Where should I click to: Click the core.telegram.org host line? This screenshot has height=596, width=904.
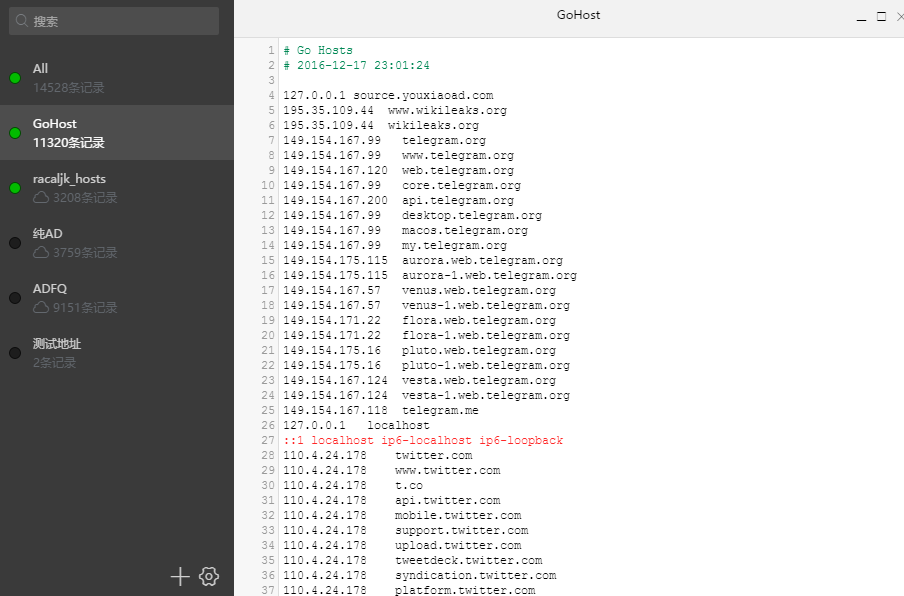click(402, 185)
